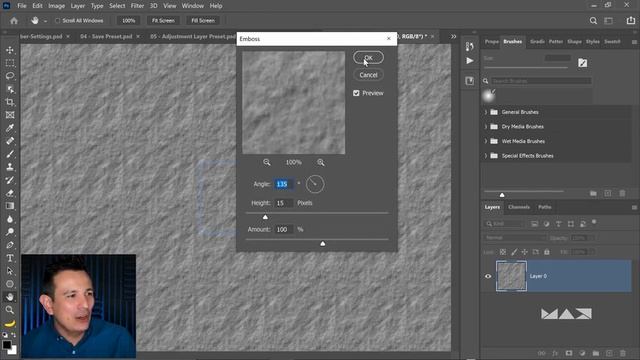The image size is (640, 360).
Task: Expand Dry Media Brushes folder
Action: (x=486, y=127)
